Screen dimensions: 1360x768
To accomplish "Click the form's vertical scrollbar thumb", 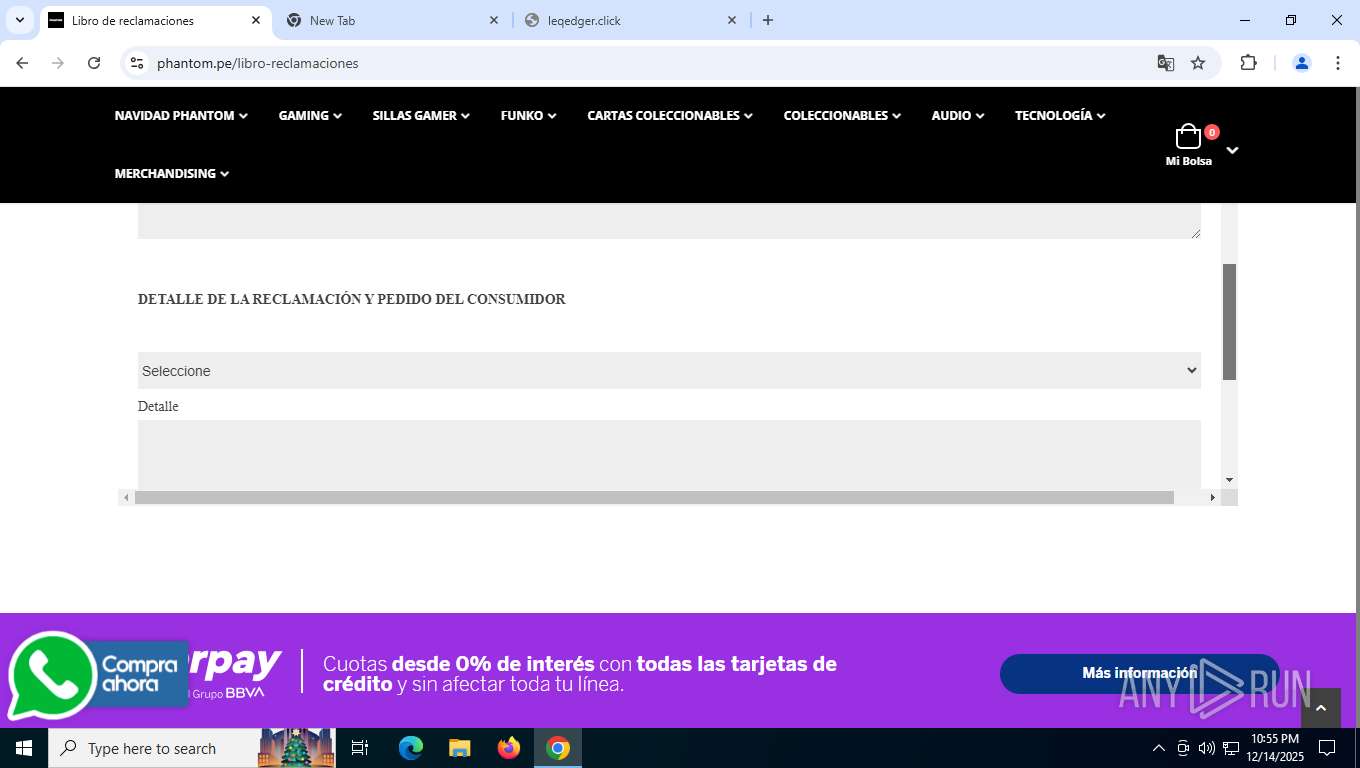I will 1229,321.
